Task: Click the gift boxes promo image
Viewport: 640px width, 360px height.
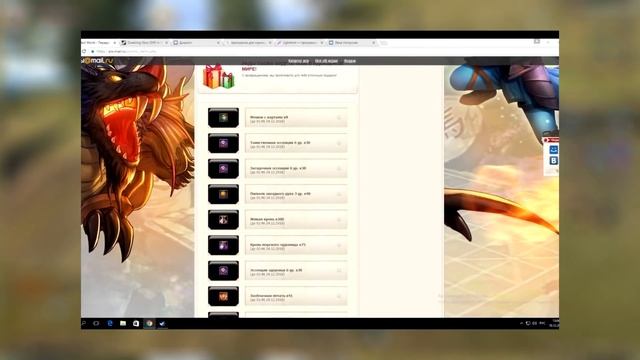Action: point(219,76)
